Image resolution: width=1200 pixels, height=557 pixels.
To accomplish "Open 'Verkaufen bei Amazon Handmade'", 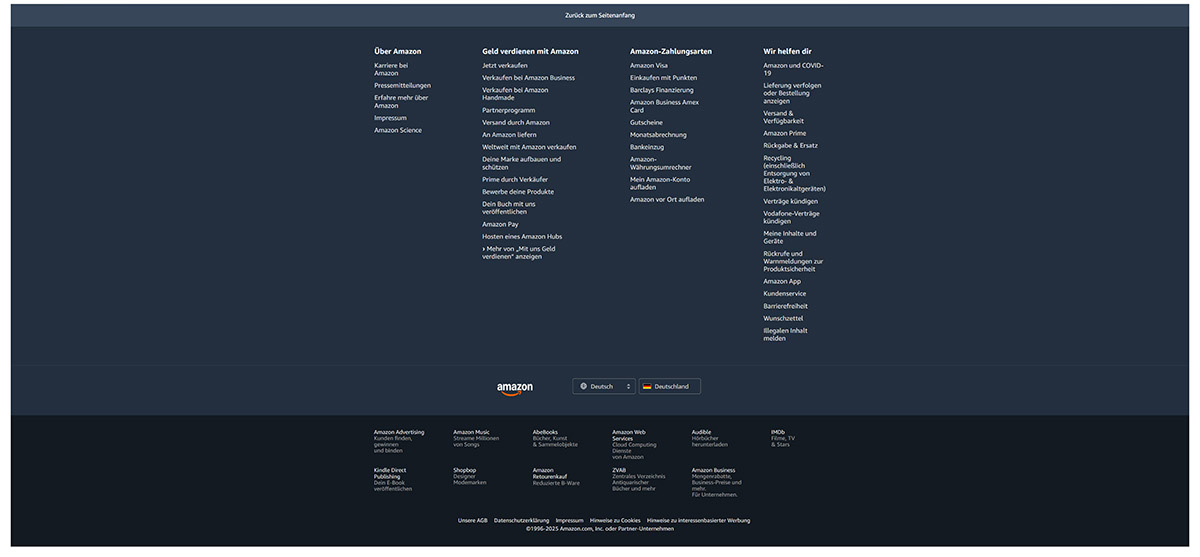I will (515, 93).
